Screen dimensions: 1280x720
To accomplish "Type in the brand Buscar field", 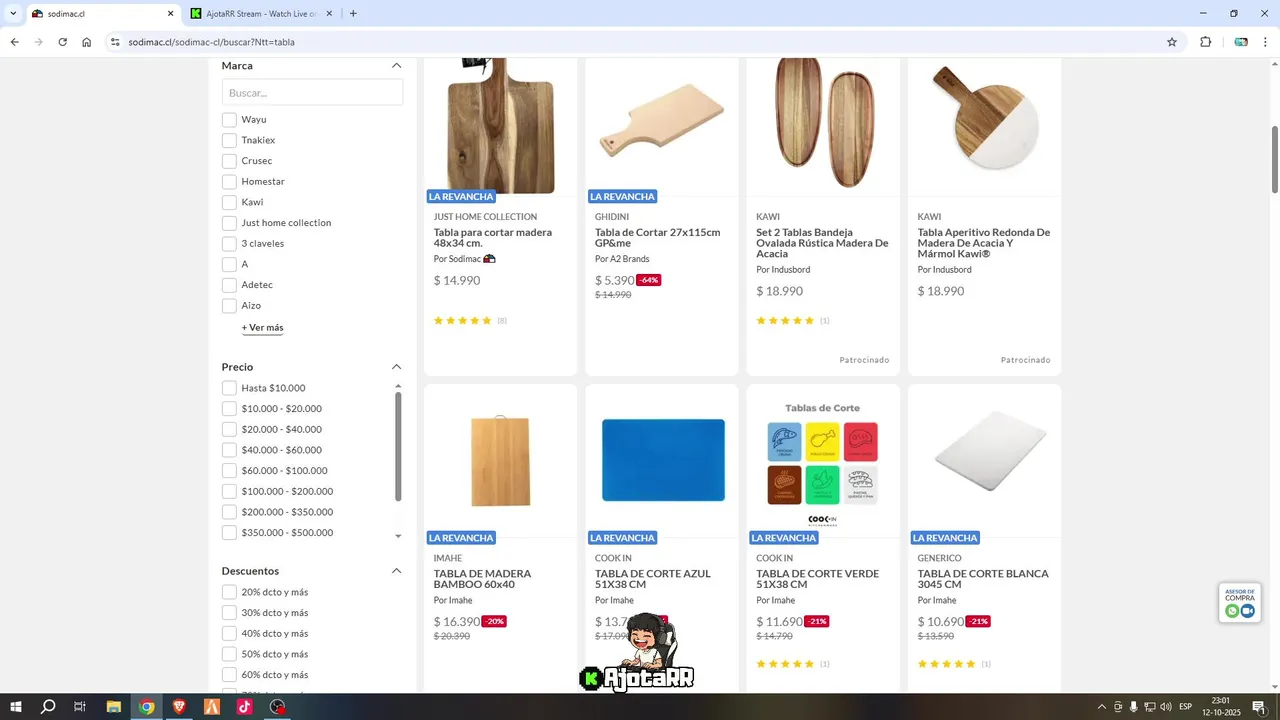I will 312,93.
